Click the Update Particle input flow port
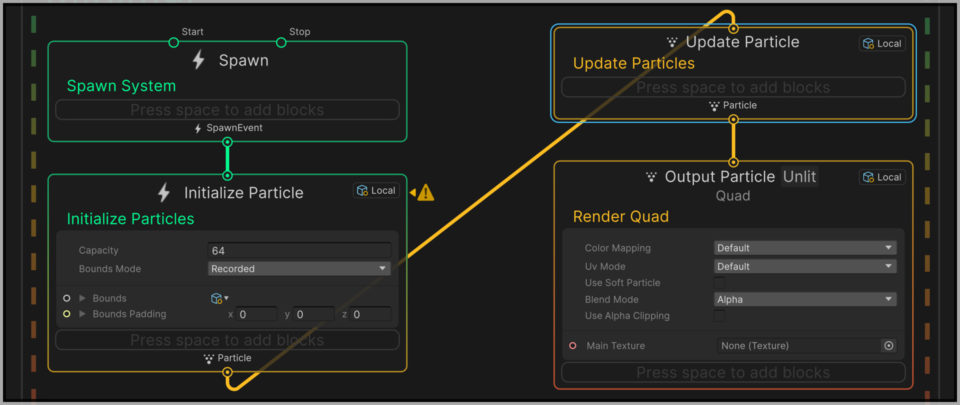 click(733, 27)
